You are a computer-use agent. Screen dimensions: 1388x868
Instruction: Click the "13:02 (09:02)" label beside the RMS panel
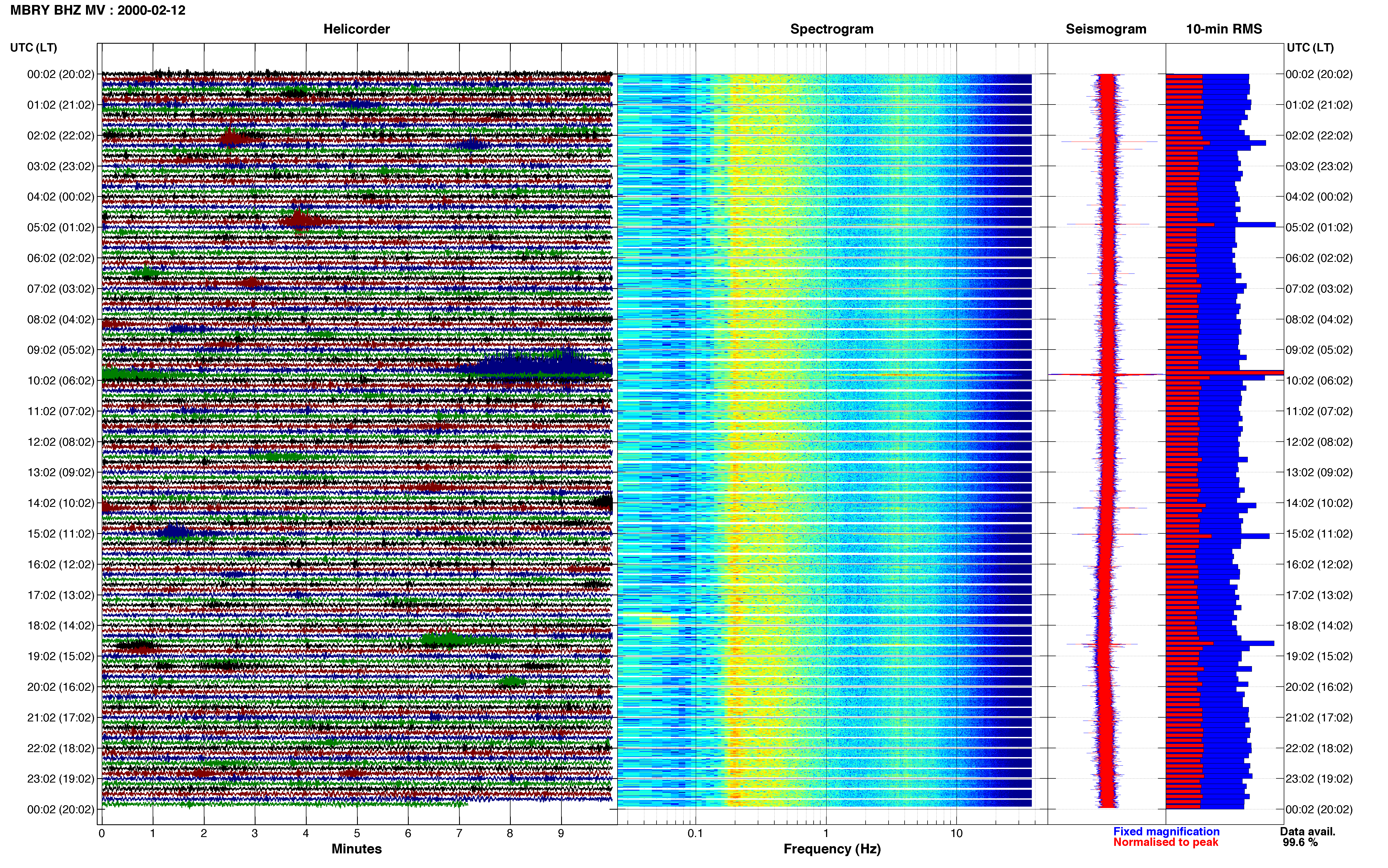point(1319,473)
